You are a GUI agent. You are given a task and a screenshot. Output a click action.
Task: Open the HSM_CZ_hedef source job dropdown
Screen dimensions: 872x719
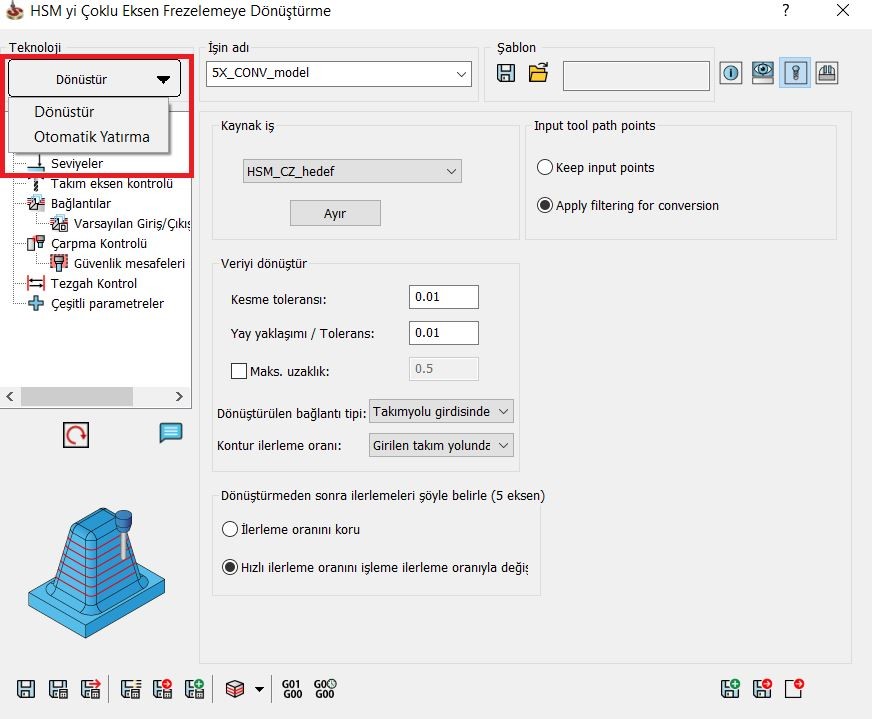point(352,171)
